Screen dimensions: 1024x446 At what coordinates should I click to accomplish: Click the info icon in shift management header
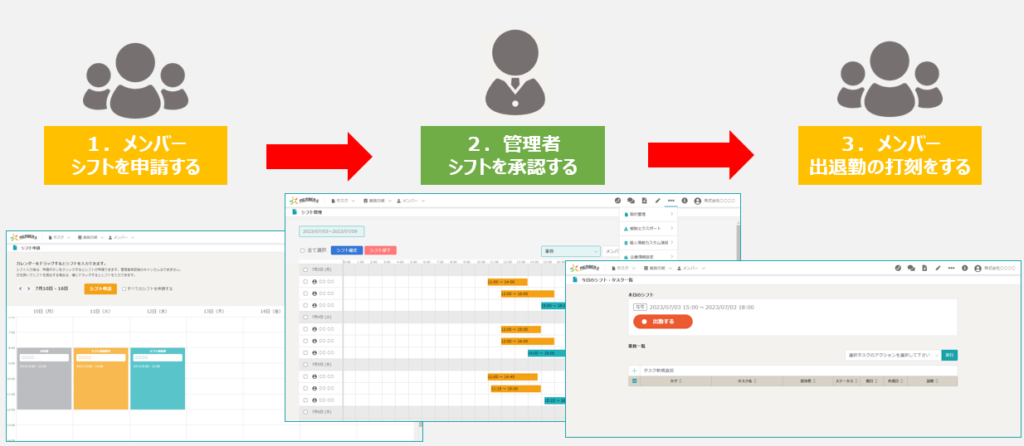pyautogui.click(x=684, y=200)
